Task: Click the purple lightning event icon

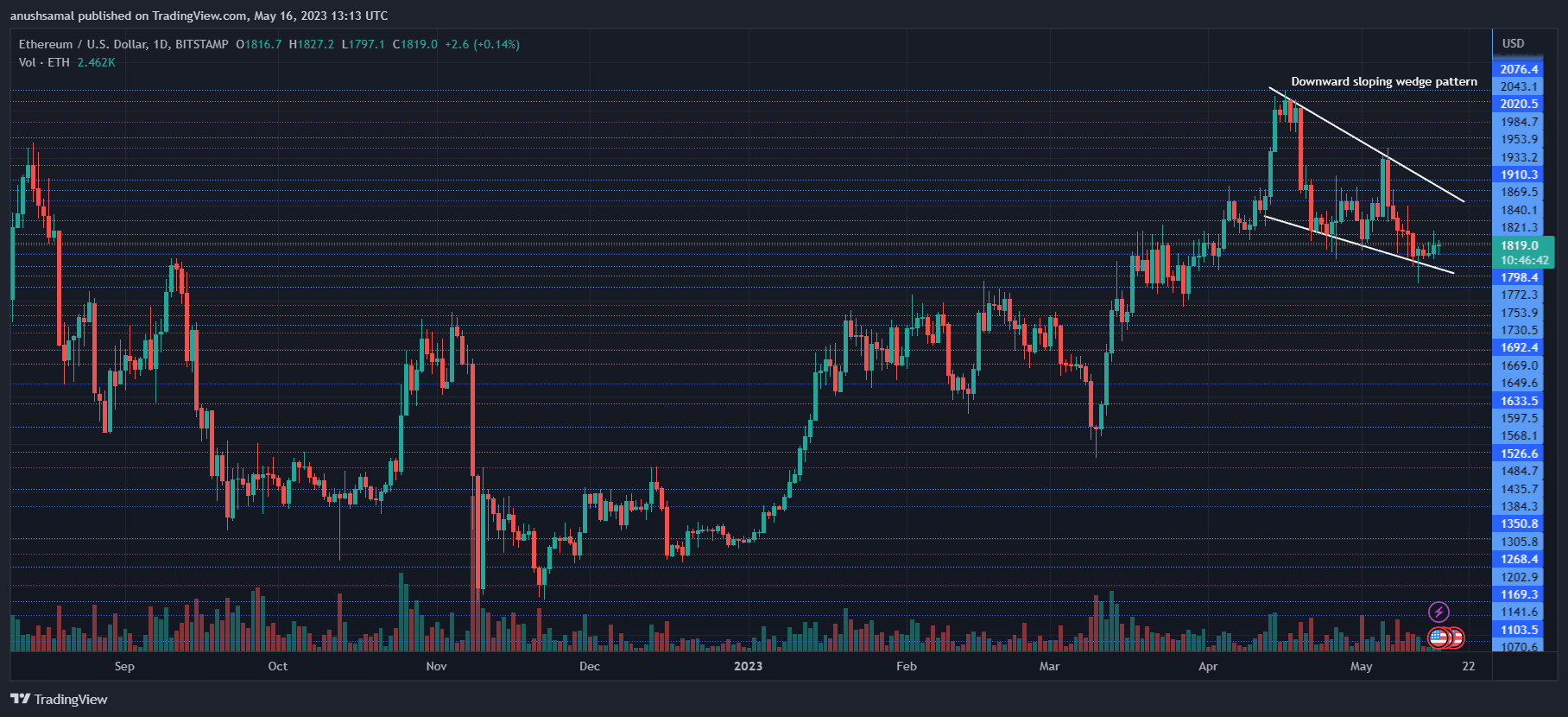Action: pyautogui.click(x=1438, y=612)
